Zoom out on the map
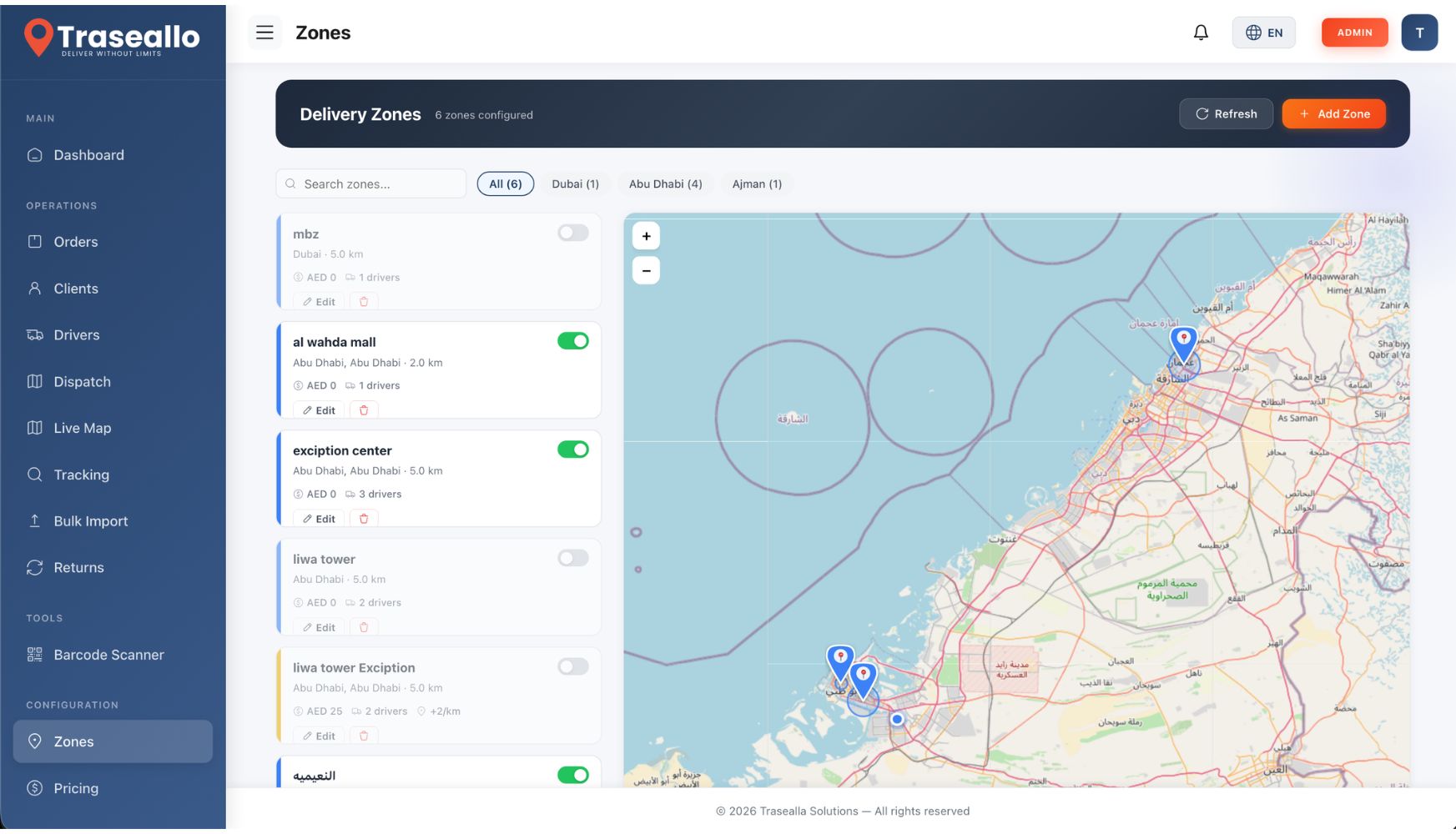The height and width of the screenshot is (834, 1456). pyautogui.click(x=646, y=270)
